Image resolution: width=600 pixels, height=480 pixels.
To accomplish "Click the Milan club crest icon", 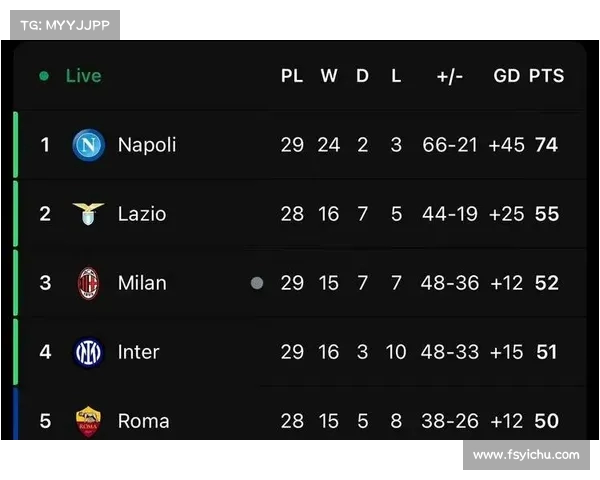I will (88, 283).
